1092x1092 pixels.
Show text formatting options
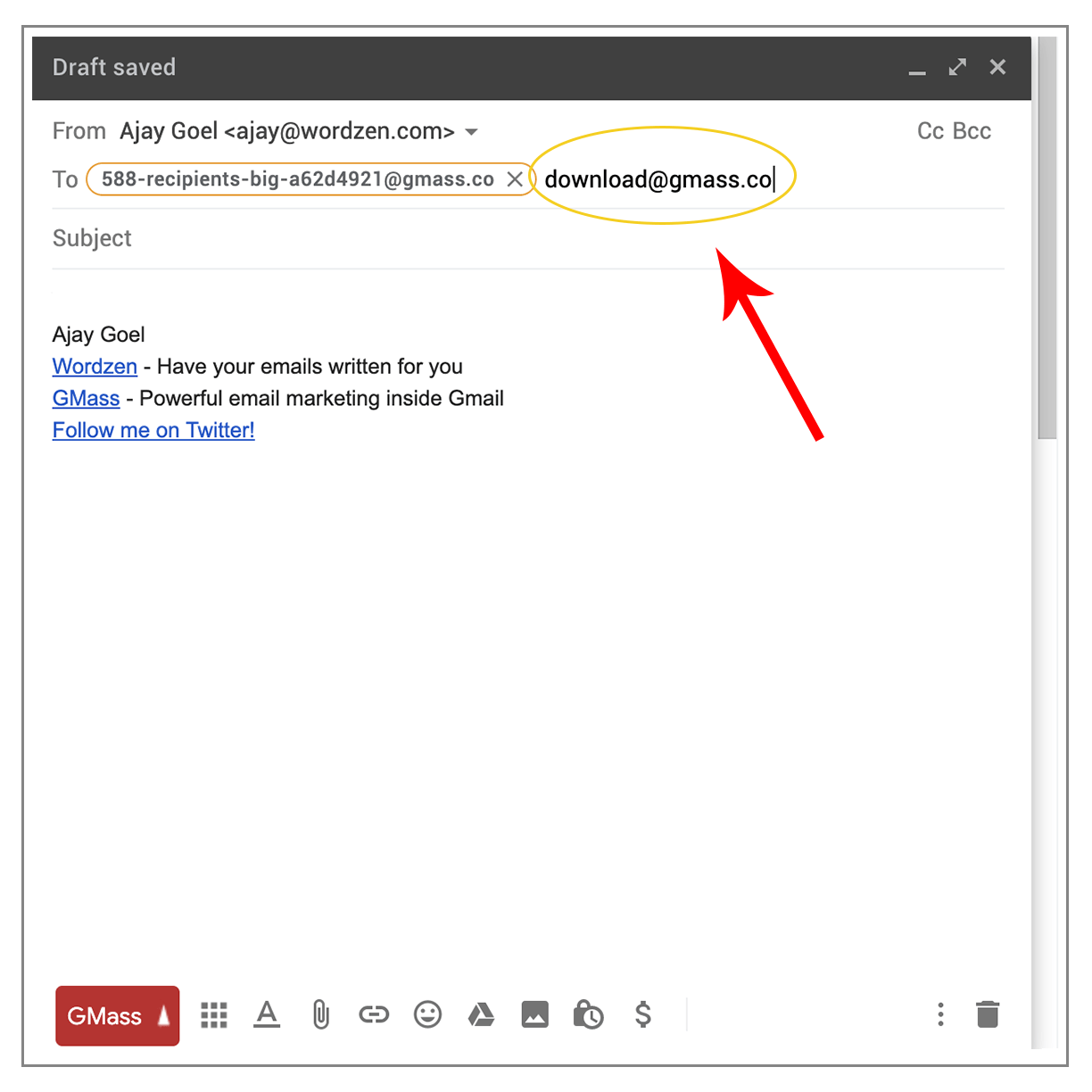coord(267,1015)
